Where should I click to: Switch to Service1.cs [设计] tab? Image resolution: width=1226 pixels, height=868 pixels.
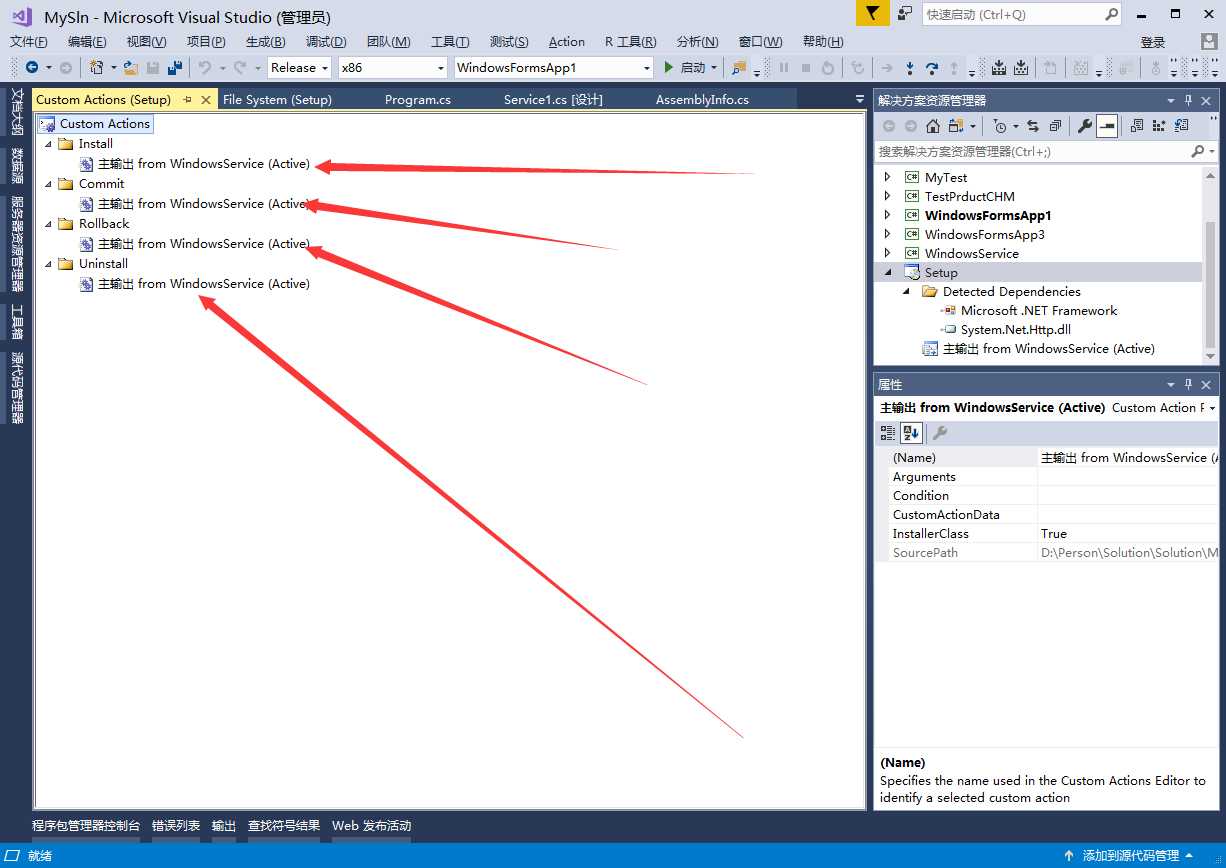[x=553, y=100]
